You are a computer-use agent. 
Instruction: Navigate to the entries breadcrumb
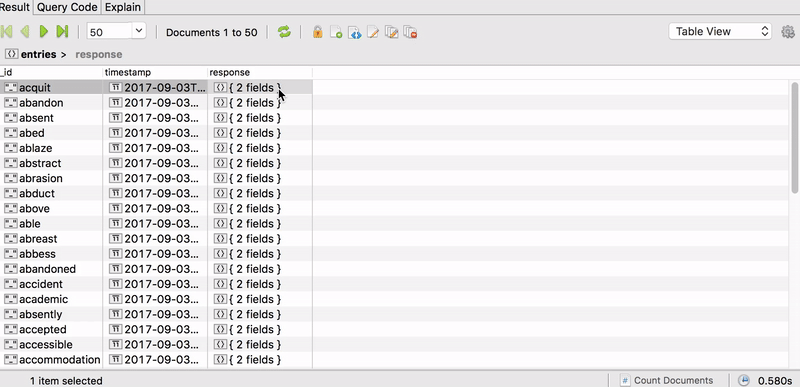38,54
